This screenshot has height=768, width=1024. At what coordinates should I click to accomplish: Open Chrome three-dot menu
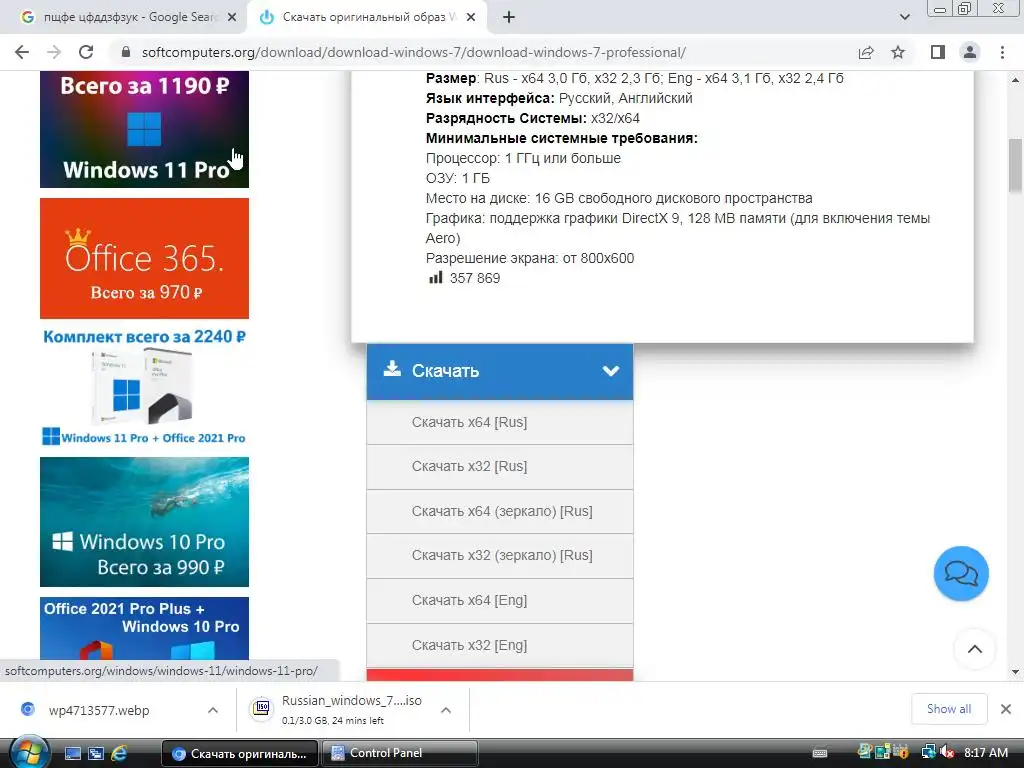click(x=1002, y=52)
